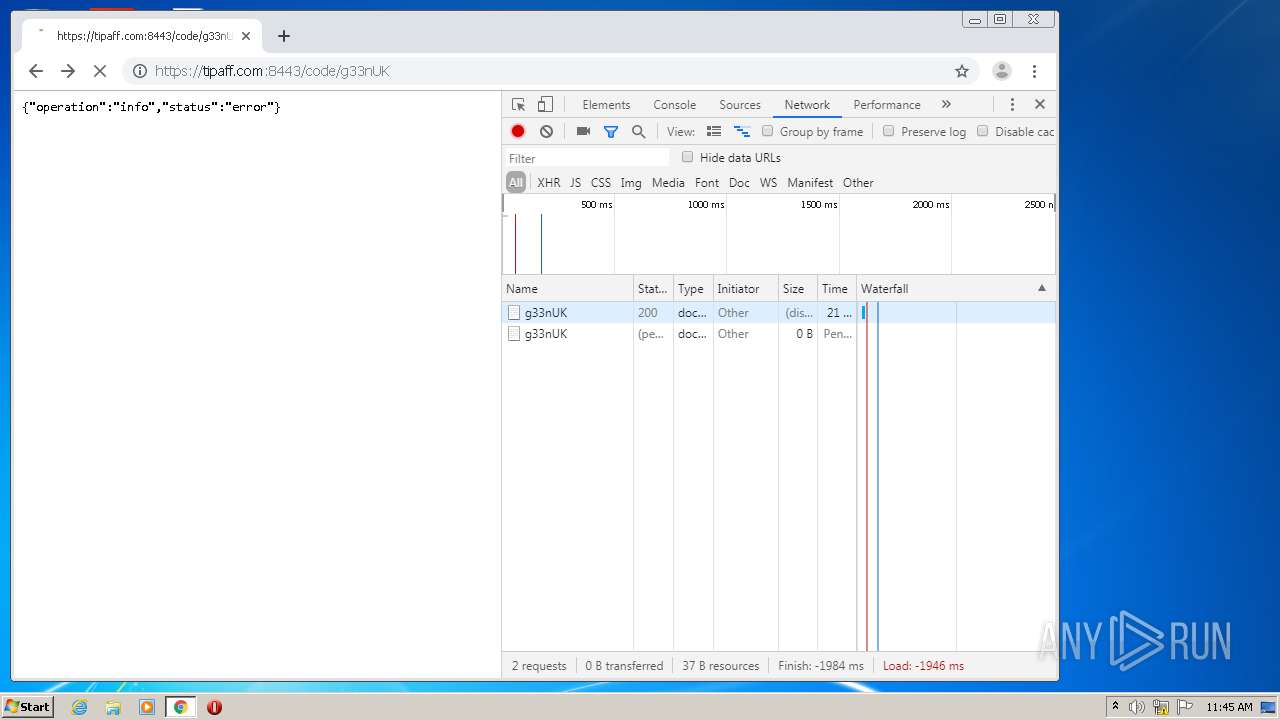The image size is (1280, 720).
Task: Open DevTools customize menu
Action: point(1012,104)
